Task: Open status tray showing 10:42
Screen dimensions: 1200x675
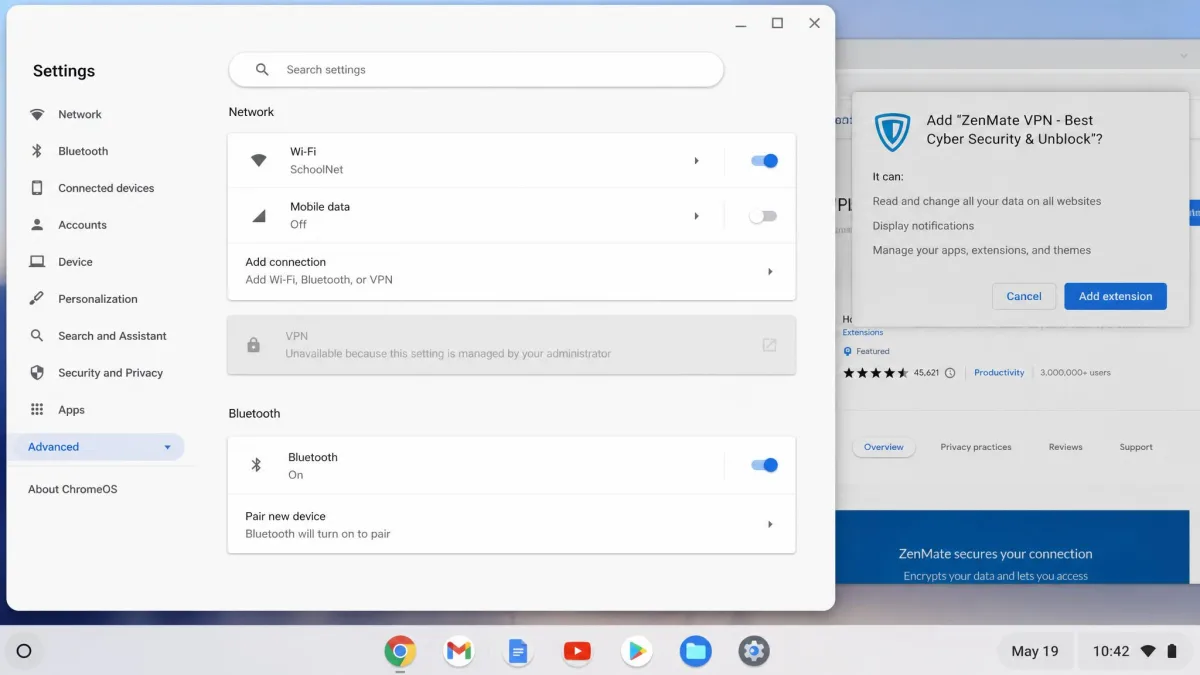Action: 1134,651
